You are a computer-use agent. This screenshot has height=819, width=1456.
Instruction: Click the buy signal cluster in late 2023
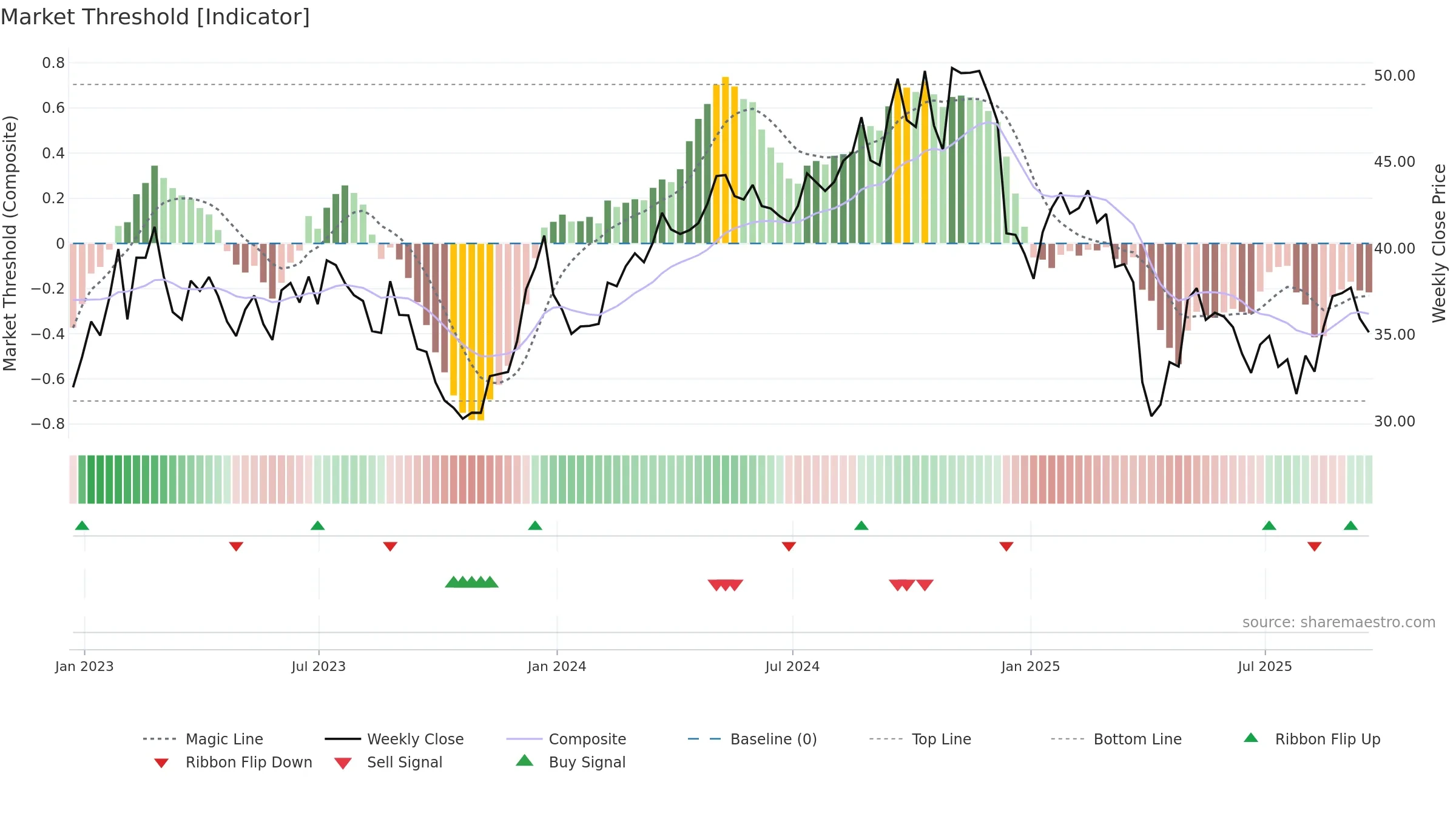coord(471,582)
